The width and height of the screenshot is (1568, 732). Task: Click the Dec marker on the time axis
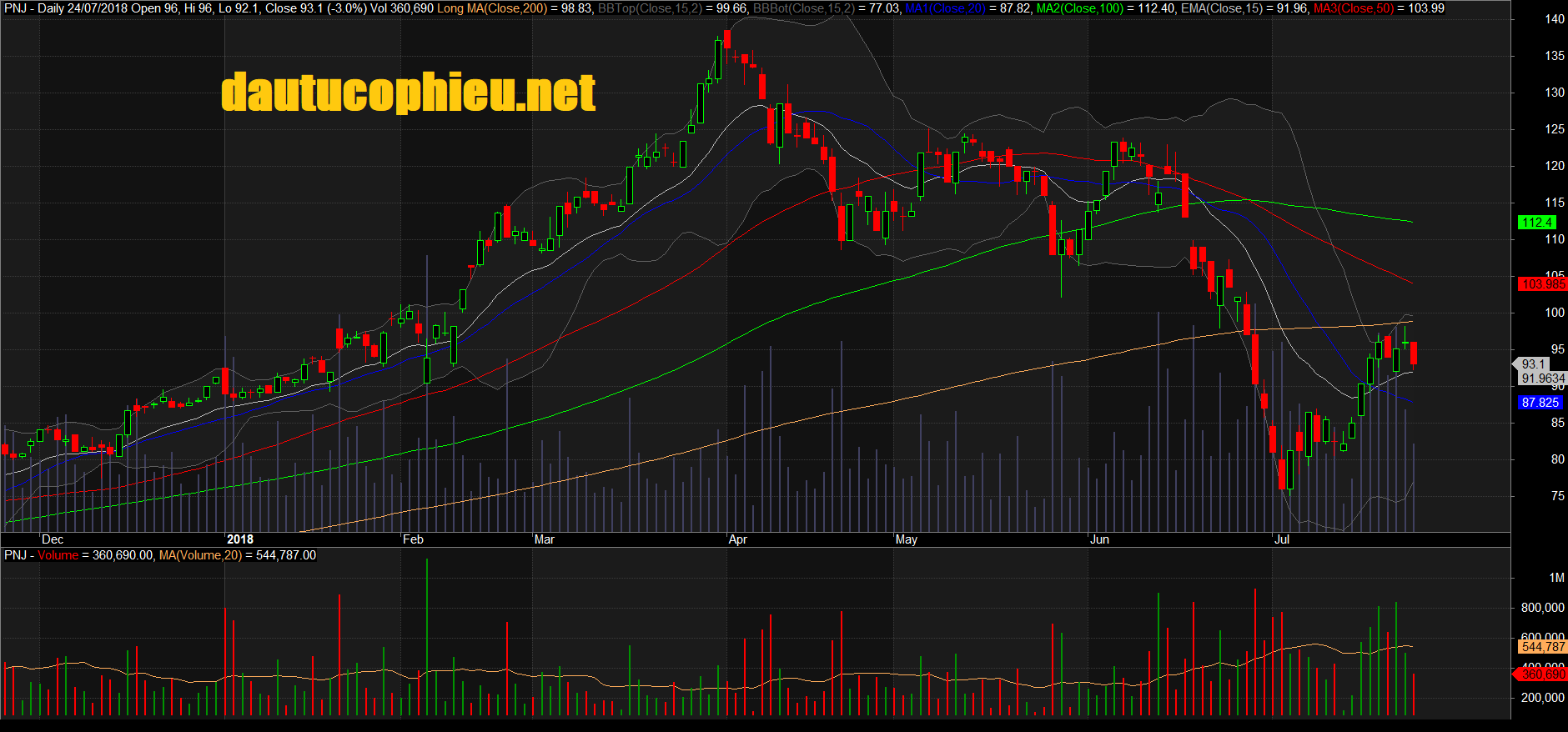click(x=52, y=539)
